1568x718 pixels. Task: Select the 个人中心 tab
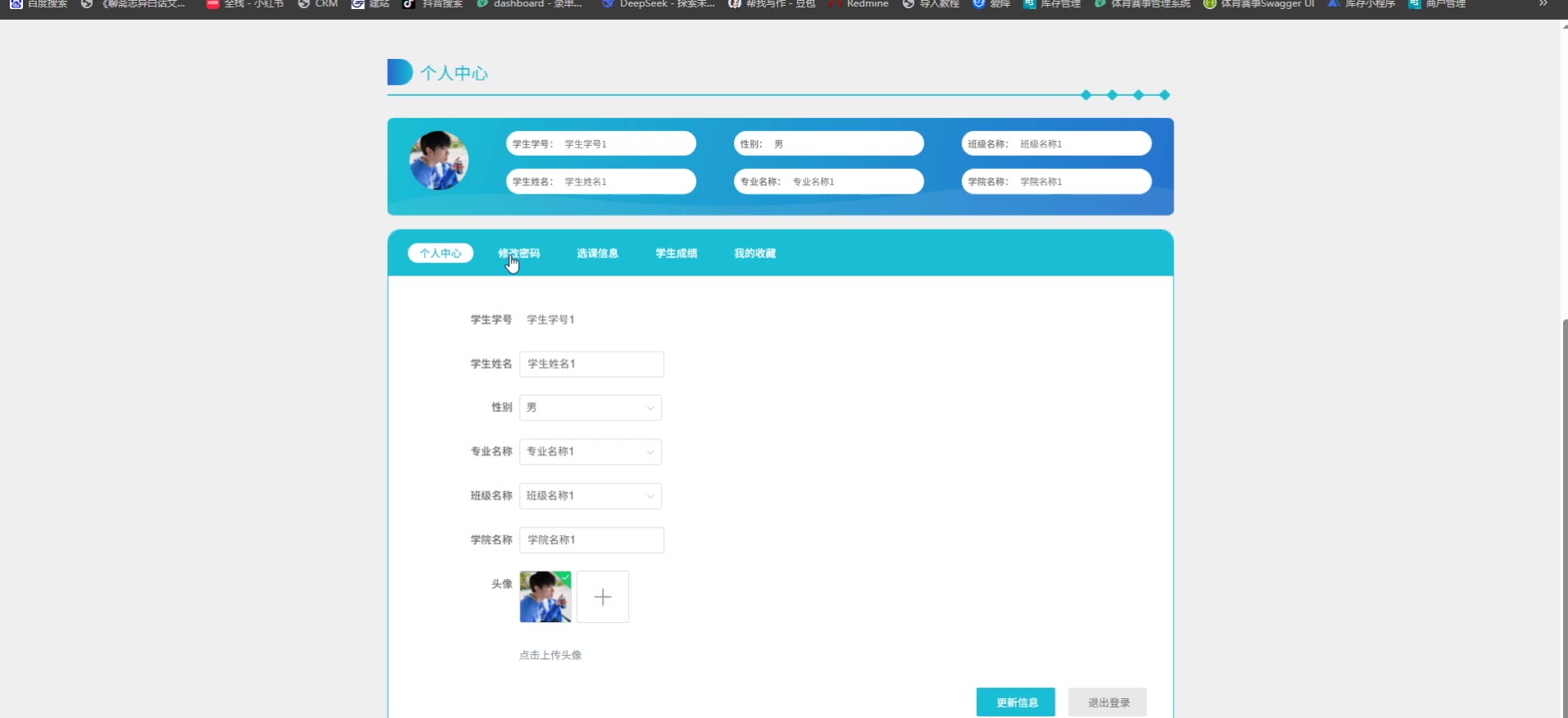coord(440,253)
